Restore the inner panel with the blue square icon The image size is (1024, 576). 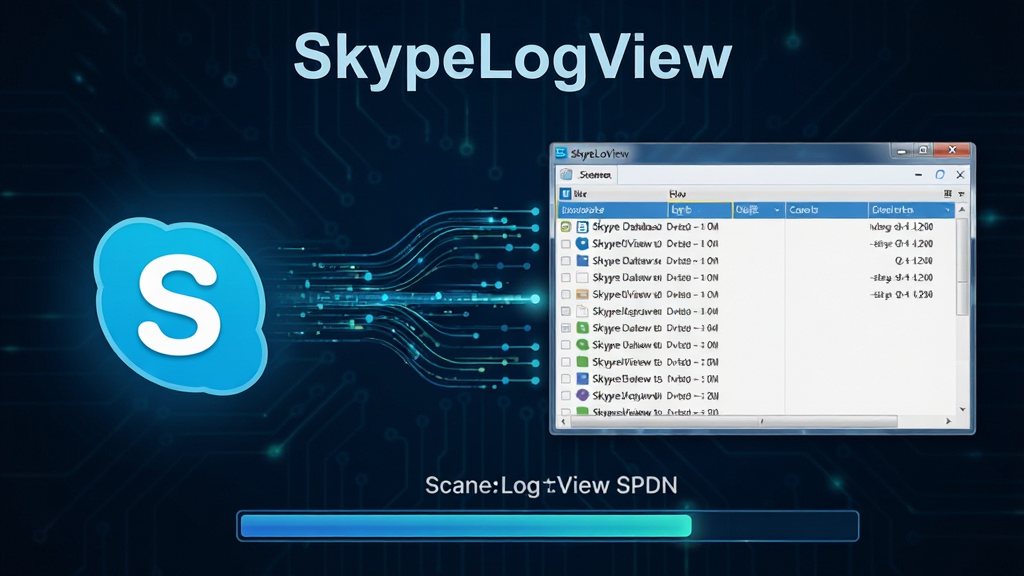point(940,174)
